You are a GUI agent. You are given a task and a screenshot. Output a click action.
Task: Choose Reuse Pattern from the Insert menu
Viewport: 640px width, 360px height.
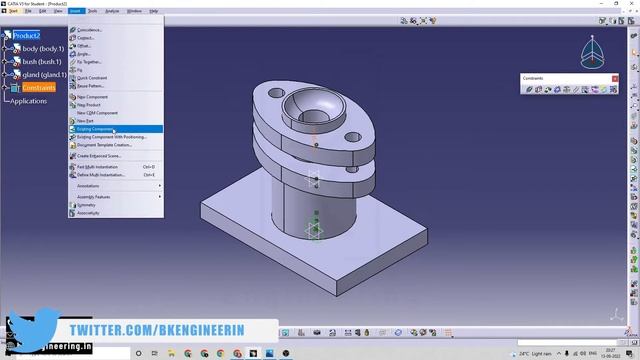[116, 86]
